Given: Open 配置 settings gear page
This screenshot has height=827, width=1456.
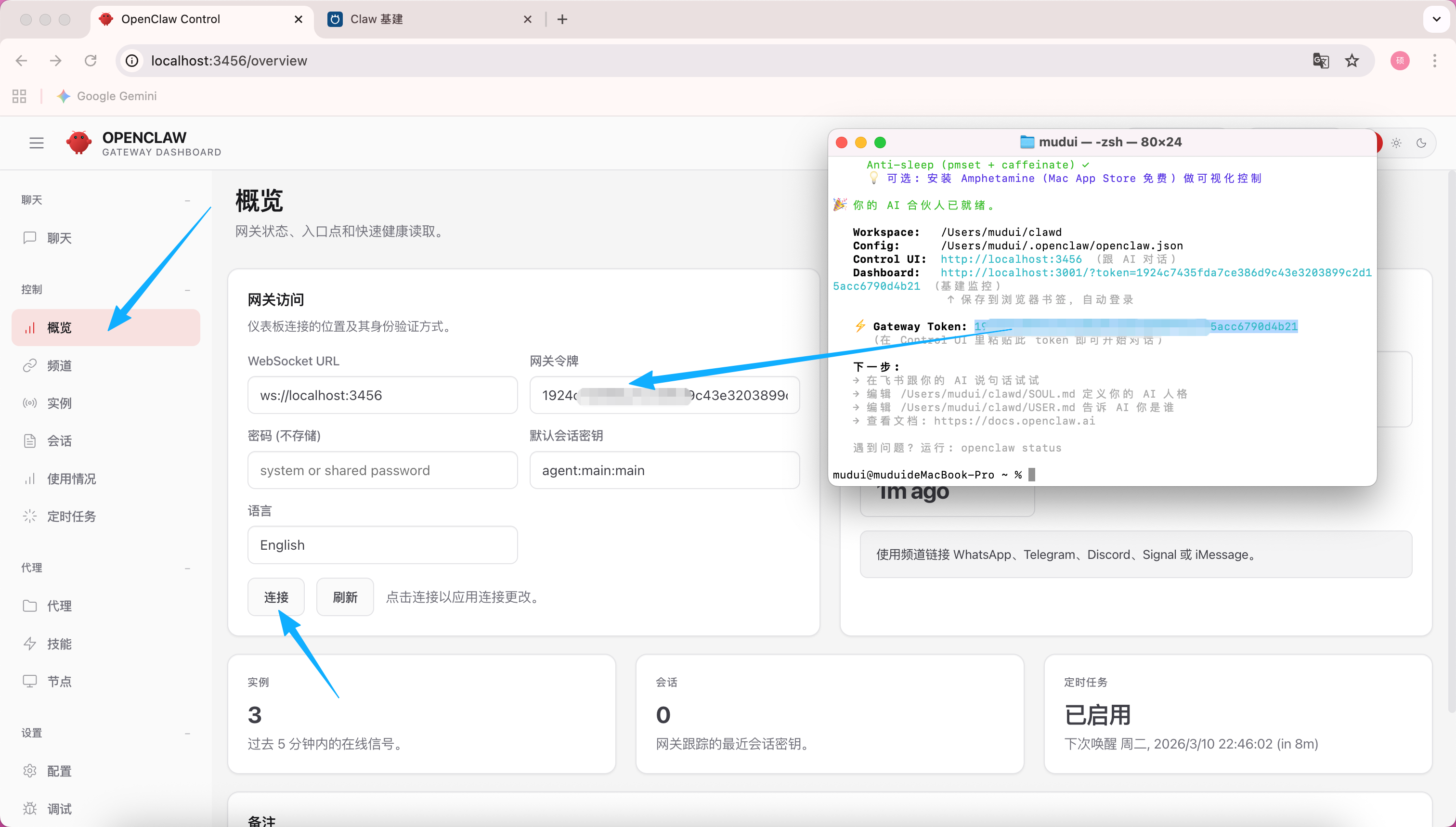Looking at the screenshot, I should pos(59,771).
